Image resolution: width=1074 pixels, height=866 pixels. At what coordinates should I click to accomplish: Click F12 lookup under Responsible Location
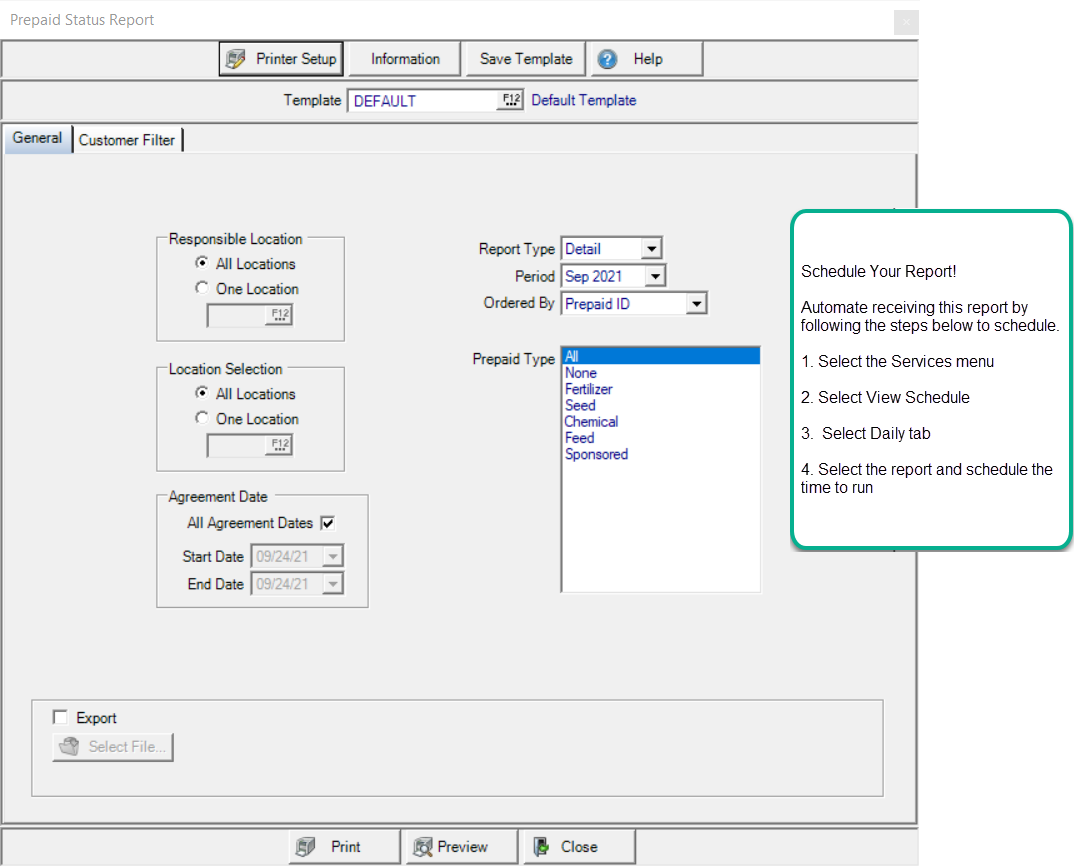point(280,316)
